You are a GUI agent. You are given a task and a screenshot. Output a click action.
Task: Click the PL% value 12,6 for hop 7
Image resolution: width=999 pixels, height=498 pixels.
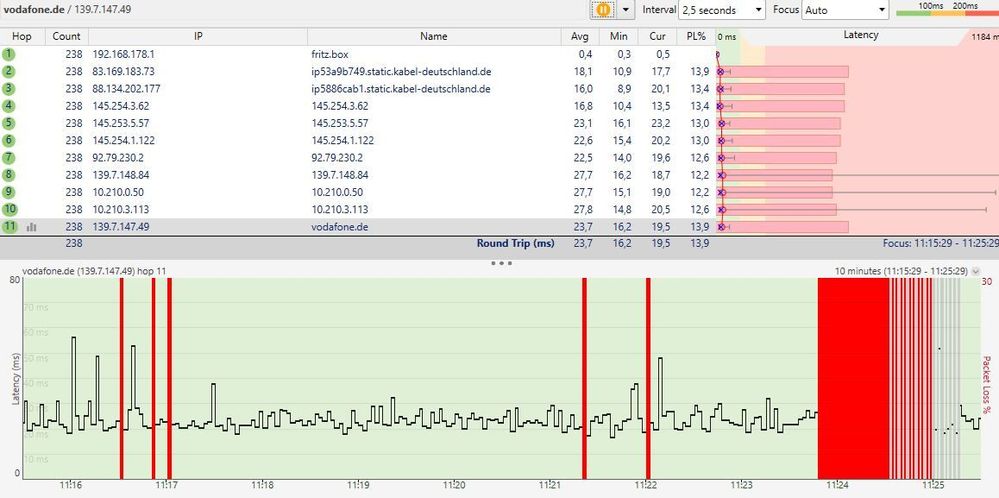(x=699, y=158)
